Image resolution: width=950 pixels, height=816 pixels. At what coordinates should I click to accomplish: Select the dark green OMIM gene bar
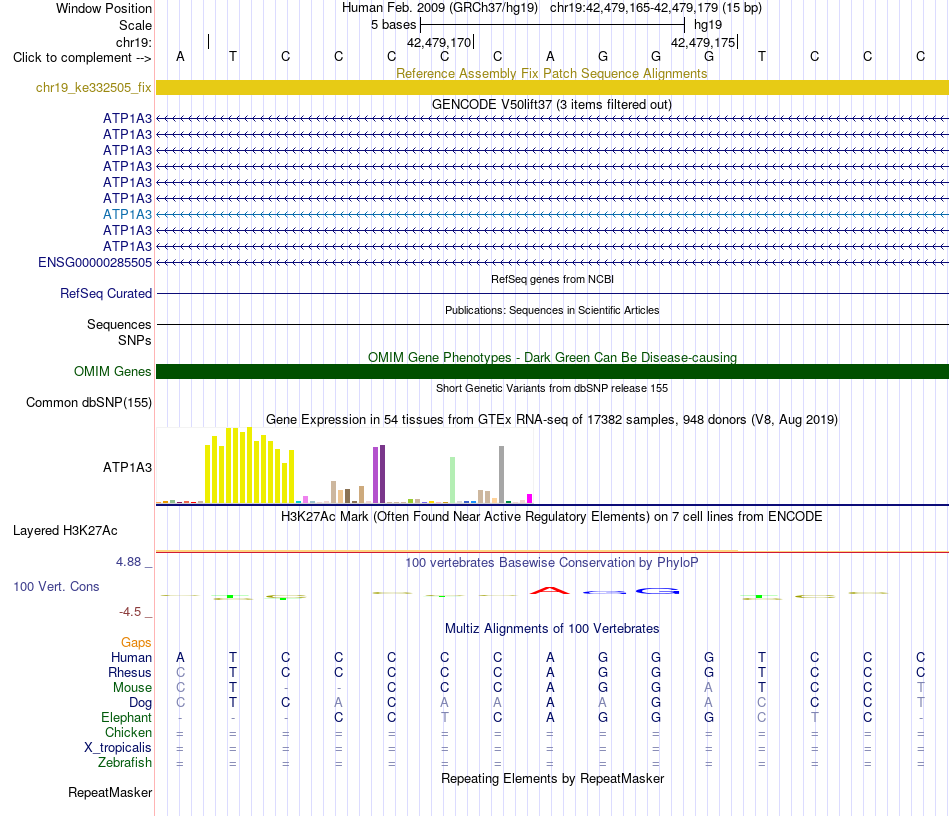point(552,371)
